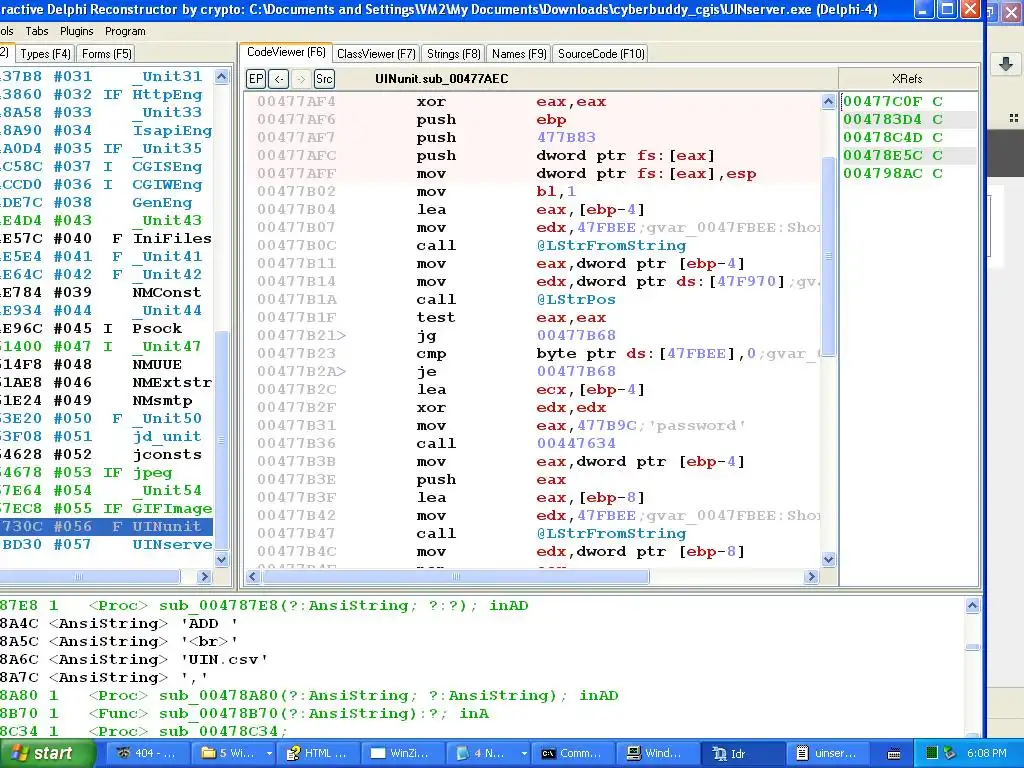Image resolution: width=1024 pixels, height=768 pixels.
Task: Click the push 477B83 instruction line
Action: (x=533, y=138)
